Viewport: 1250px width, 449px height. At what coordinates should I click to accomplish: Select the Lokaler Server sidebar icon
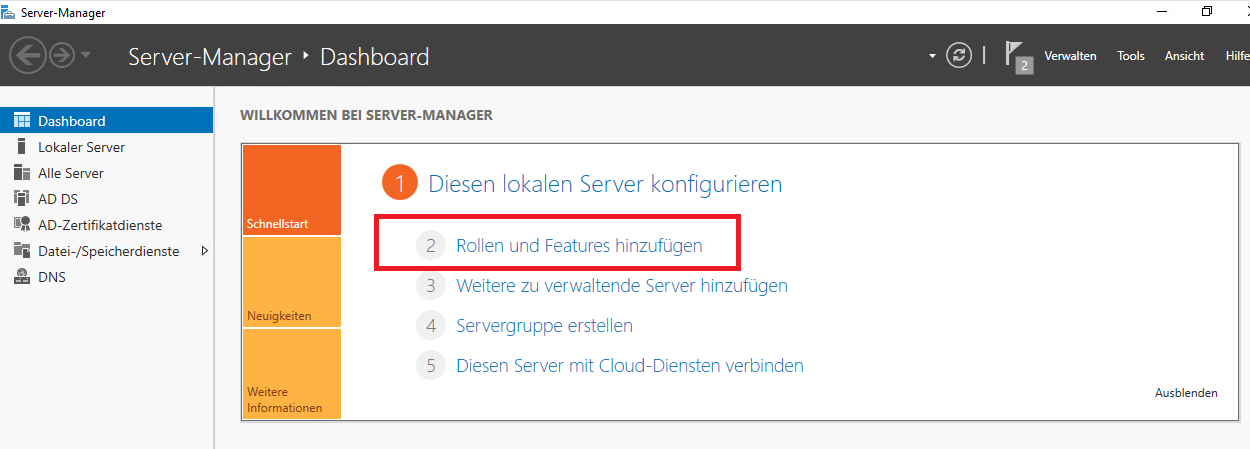(x=21, y=147)
